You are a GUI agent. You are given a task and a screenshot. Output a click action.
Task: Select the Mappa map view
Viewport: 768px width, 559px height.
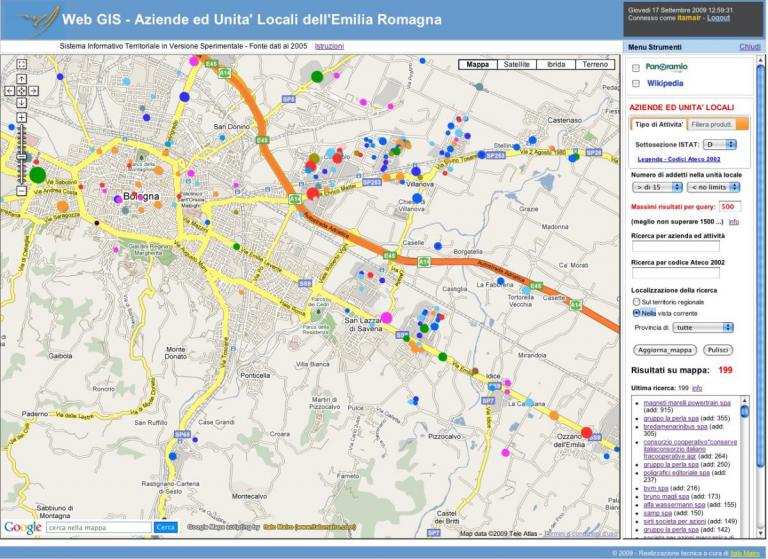478,64
